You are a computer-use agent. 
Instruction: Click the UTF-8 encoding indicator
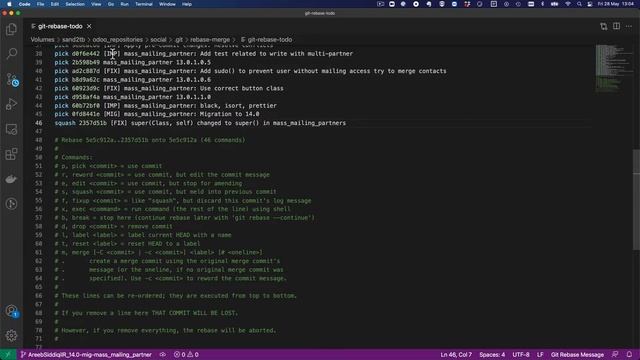[x=521, y=355]
